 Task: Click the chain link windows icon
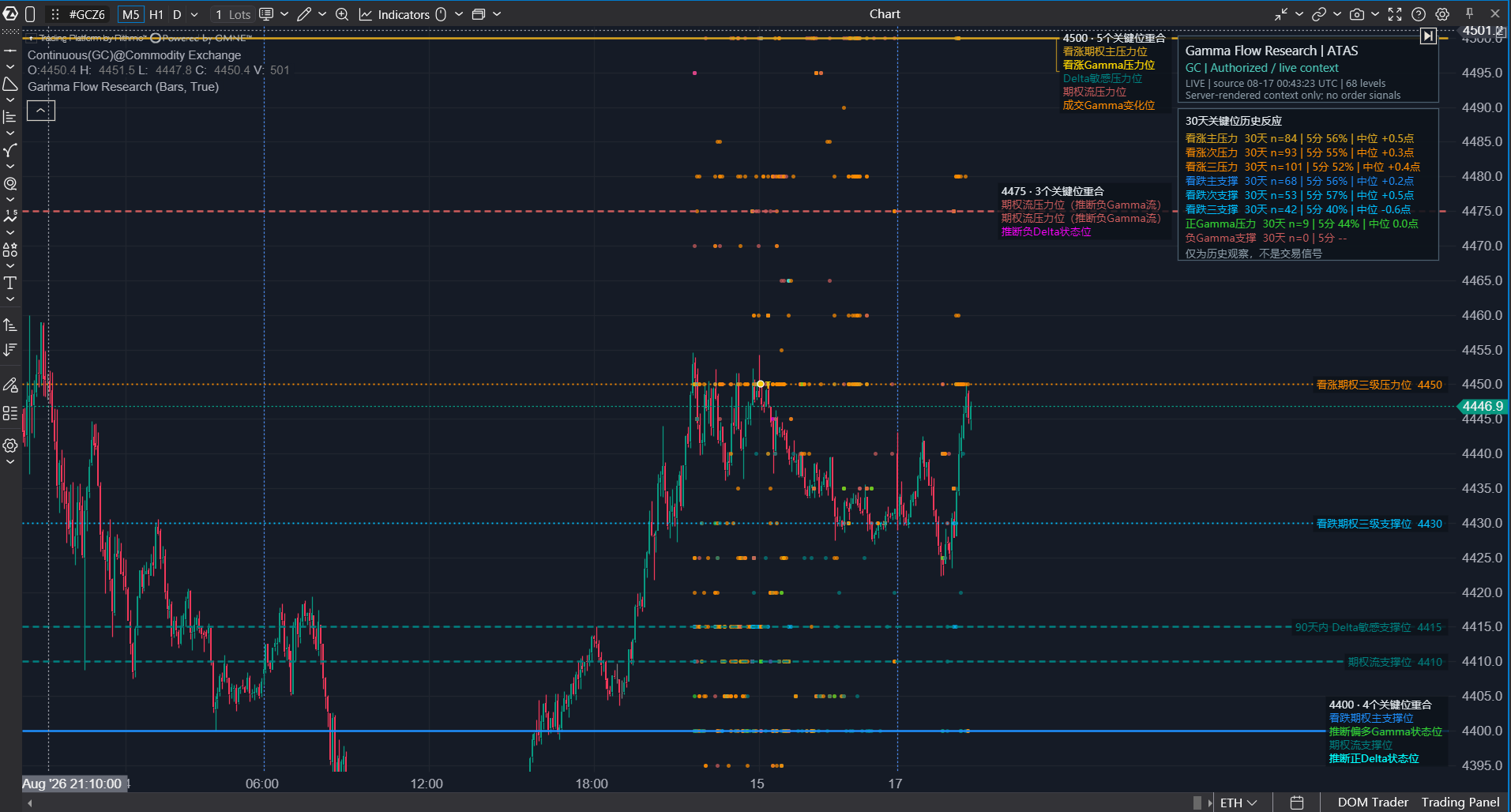[x=1319, y=14]
